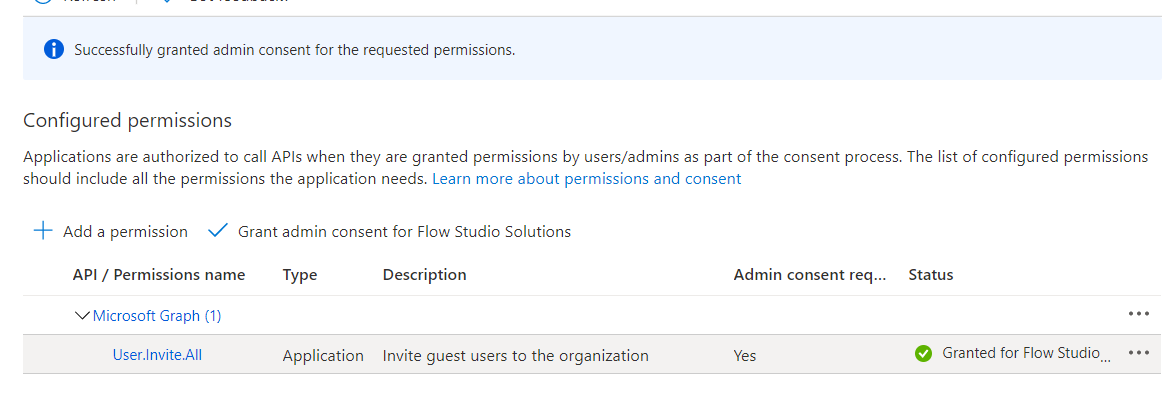
Task: Click the green granted status check icon
Action: 923,354
